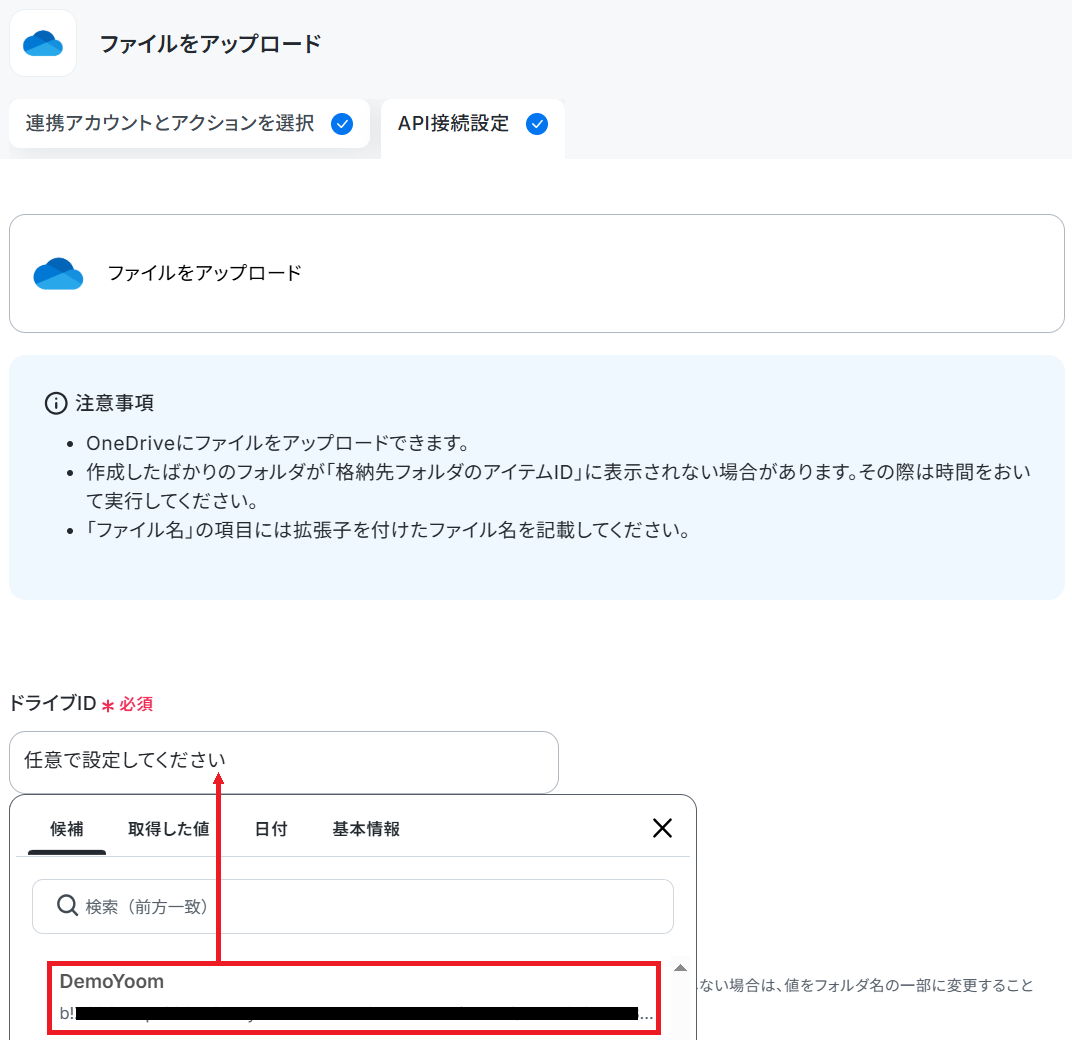Image resolution: width=1072 pixels, height=1040 pixels.
Task: Open the 日付 tab
Action: click(271, 829)
